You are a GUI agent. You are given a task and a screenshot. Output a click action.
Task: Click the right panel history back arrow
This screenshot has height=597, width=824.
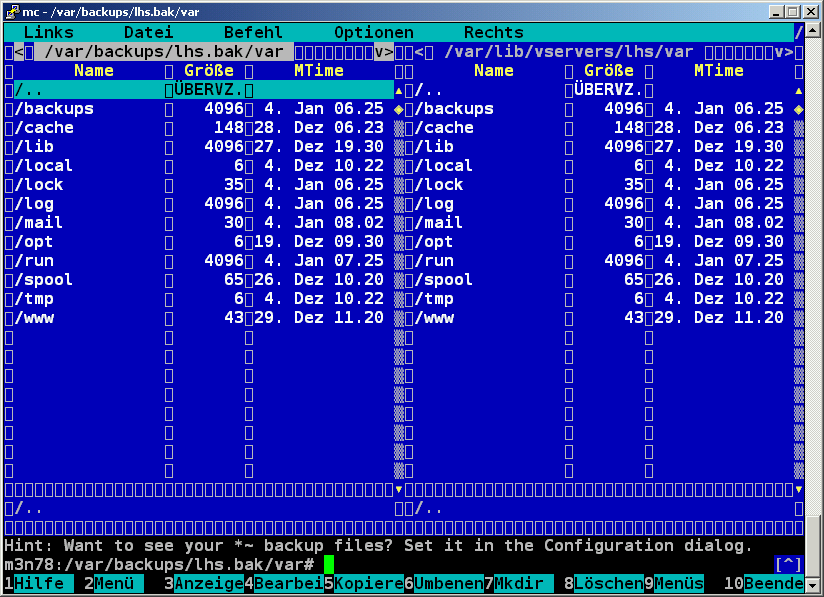click(419, 51)
